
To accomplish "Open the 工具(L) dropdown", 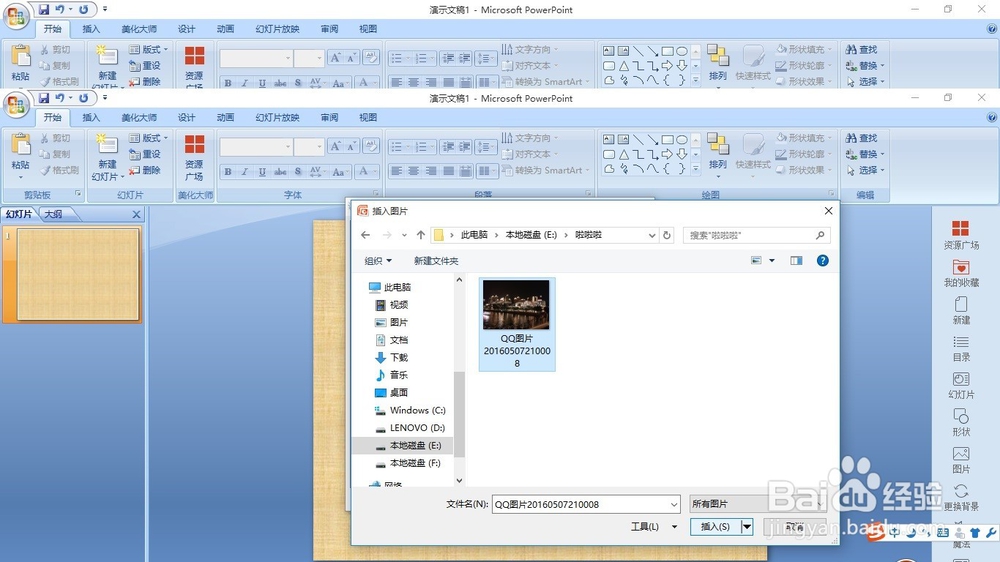I will (x=654, y=526).
